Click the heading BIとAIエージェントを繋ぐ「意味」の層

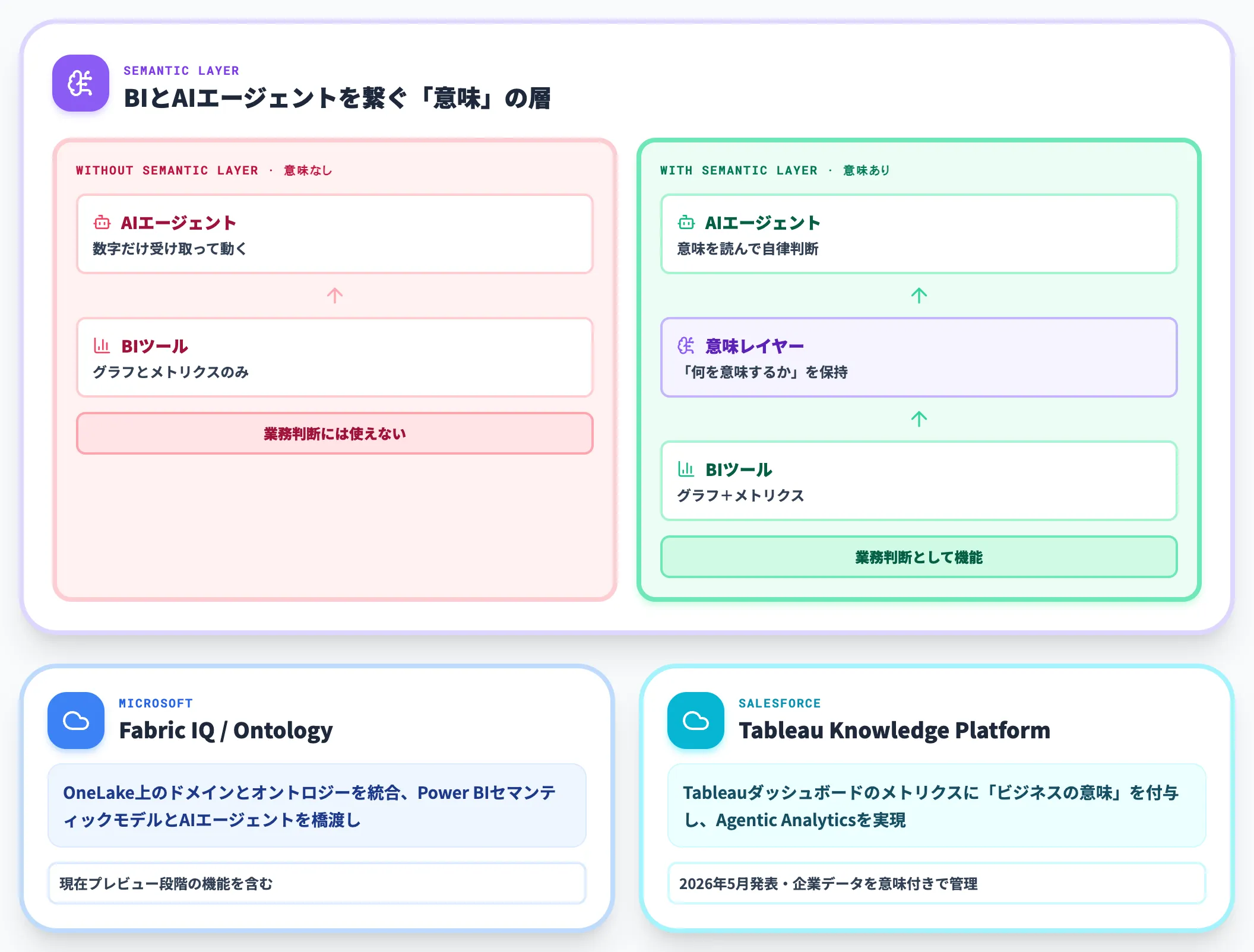pos(337,98)
